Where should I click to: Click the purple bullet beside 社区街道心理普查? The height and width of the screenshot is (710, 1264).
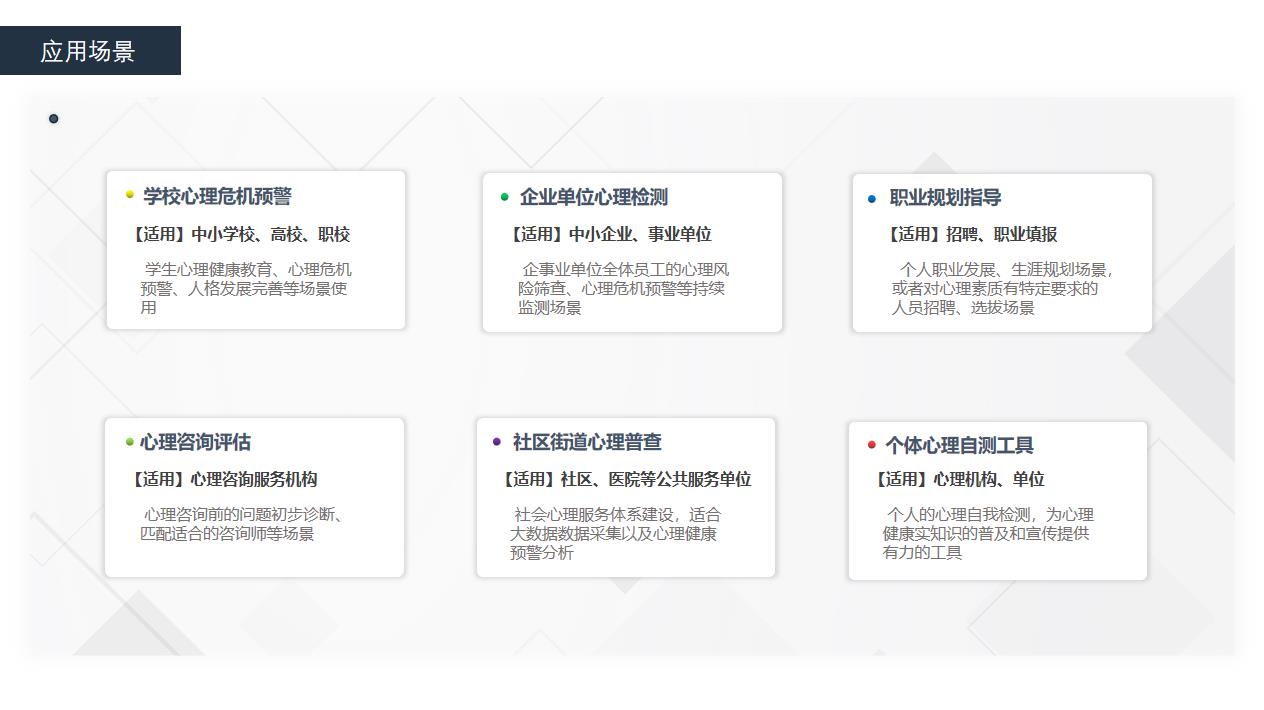coord(497,441)
